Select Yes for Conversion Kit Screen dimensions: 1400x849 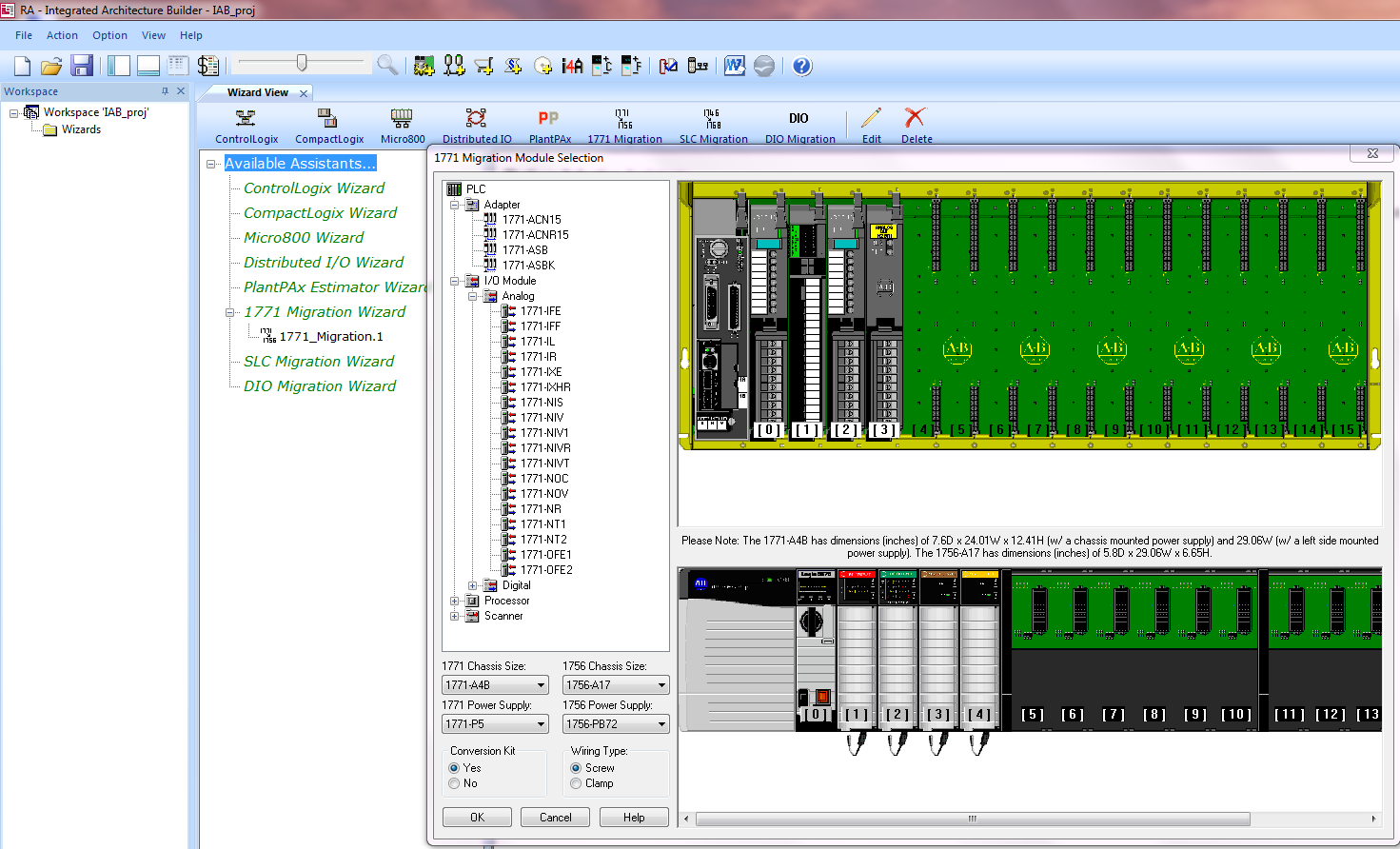point(454,768)
